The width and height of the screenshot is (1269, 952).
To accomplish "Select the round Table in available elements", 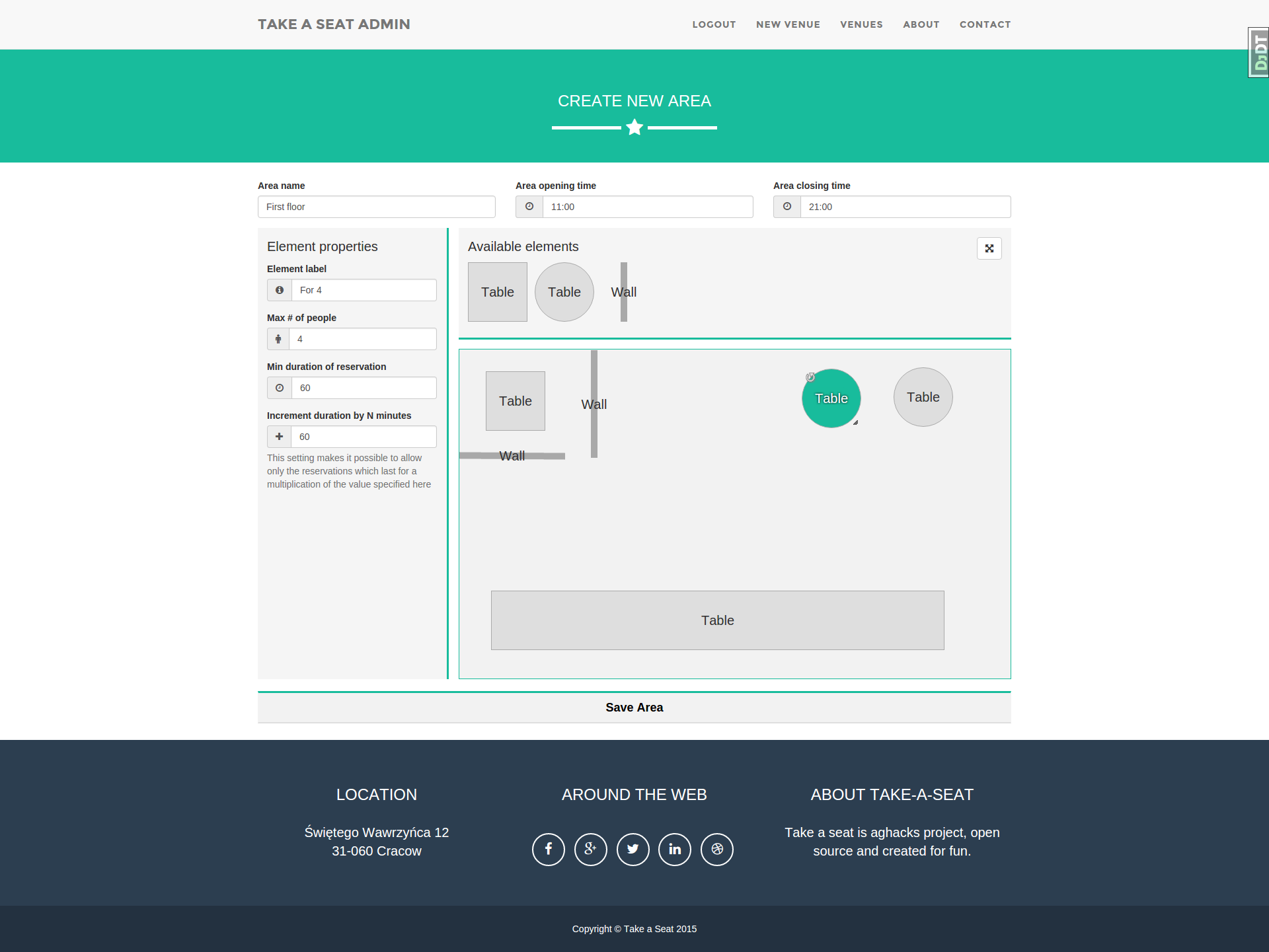I will (564, 292).
